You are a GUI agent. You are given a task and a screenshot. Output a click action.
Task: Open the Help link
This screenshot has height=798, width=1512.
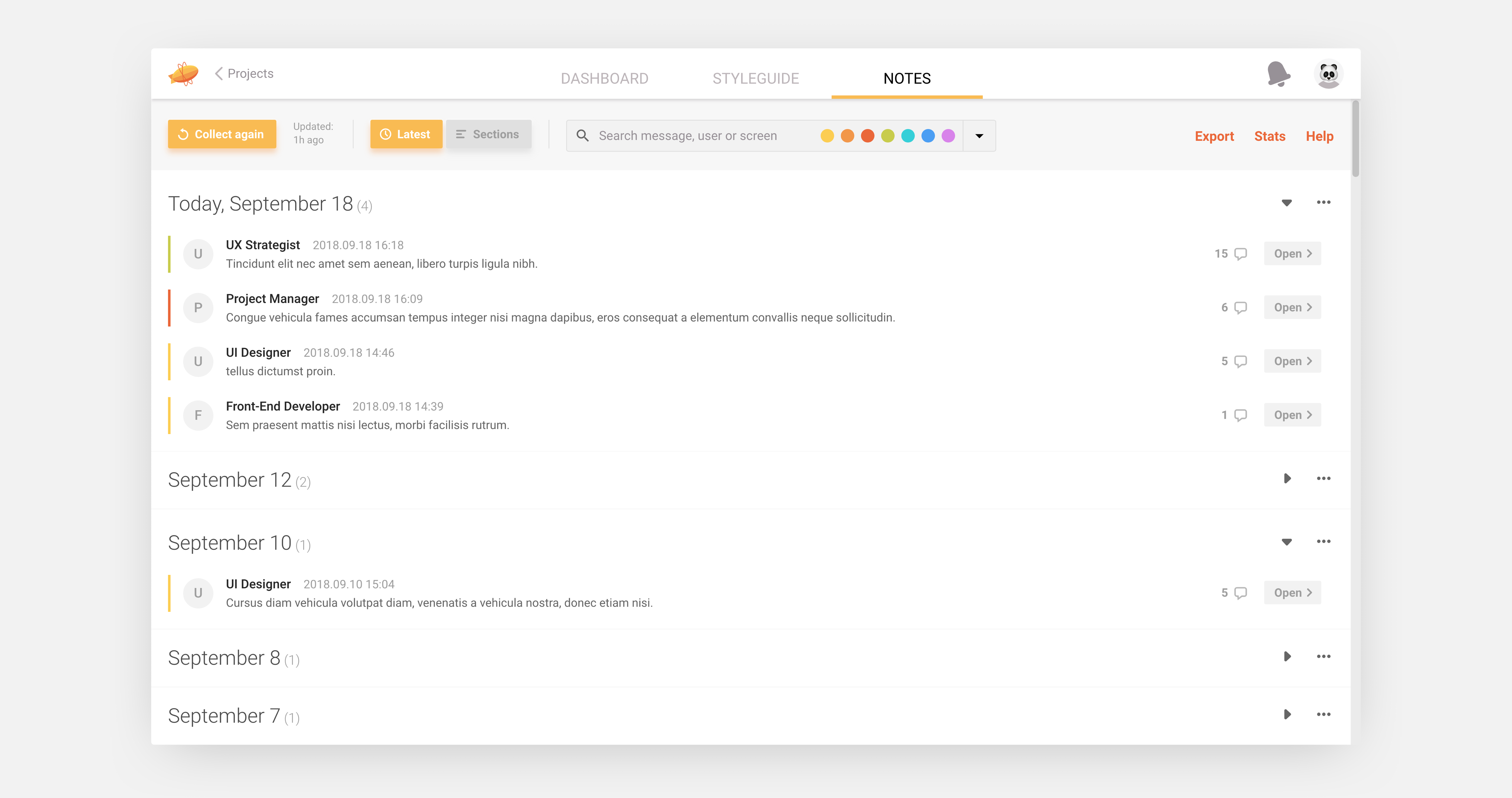click(x=1319, y=136)
